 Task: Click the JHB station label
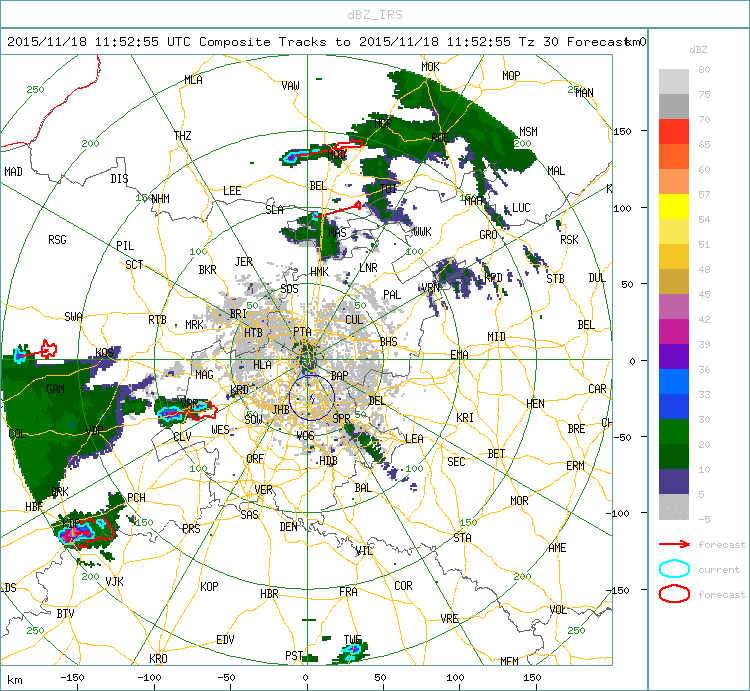(x=281, y=409)
